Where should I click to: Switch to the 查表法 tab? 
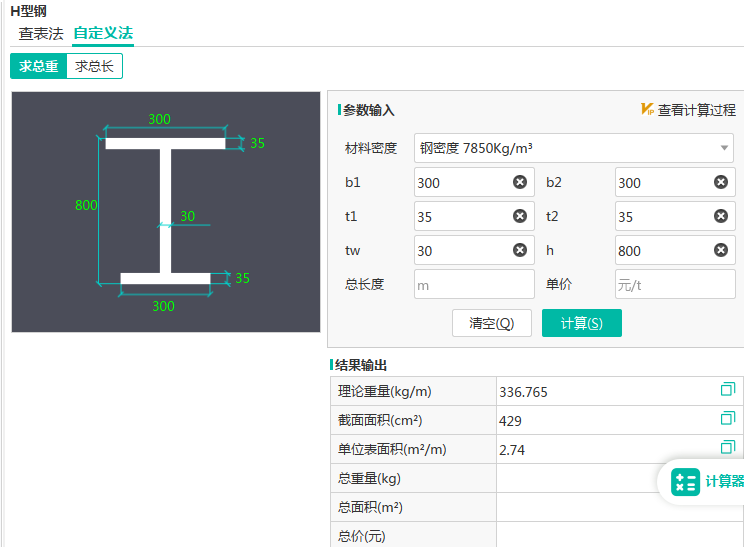click(41, 34)
